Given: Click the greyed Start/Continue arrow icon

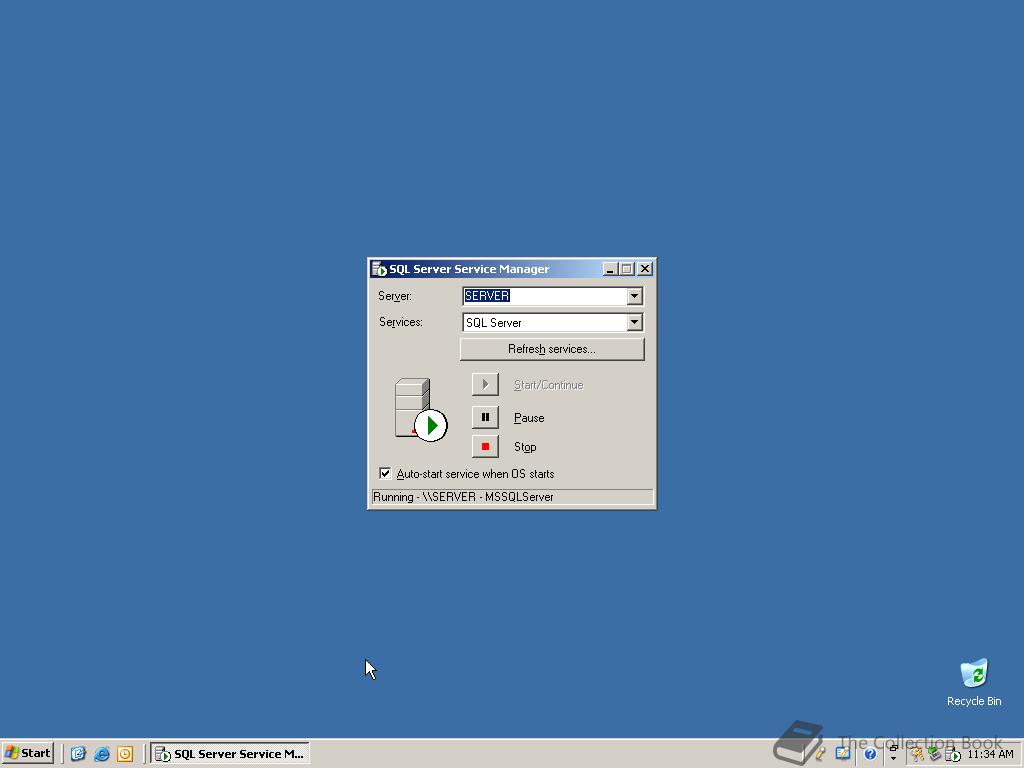Looking at the screenshot, I should tap(485, 384).
